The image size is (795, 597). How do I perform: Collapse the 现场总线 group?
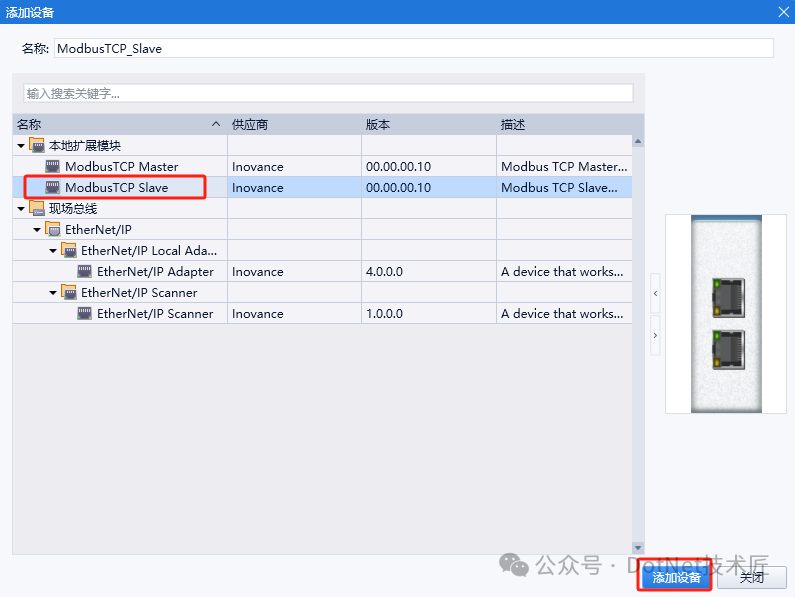click(x=21, y=209)
